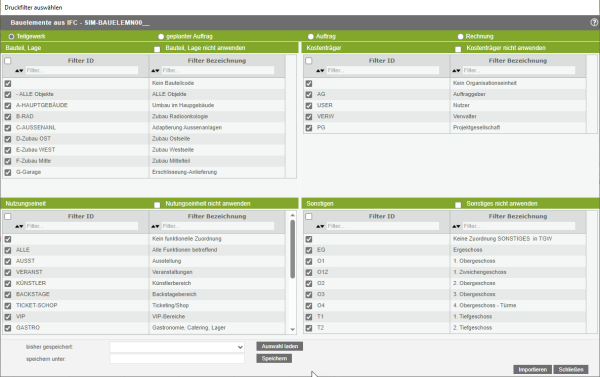Click the Importieren button
Viewport: 600px width, 377px height.
tap(532, 369)
